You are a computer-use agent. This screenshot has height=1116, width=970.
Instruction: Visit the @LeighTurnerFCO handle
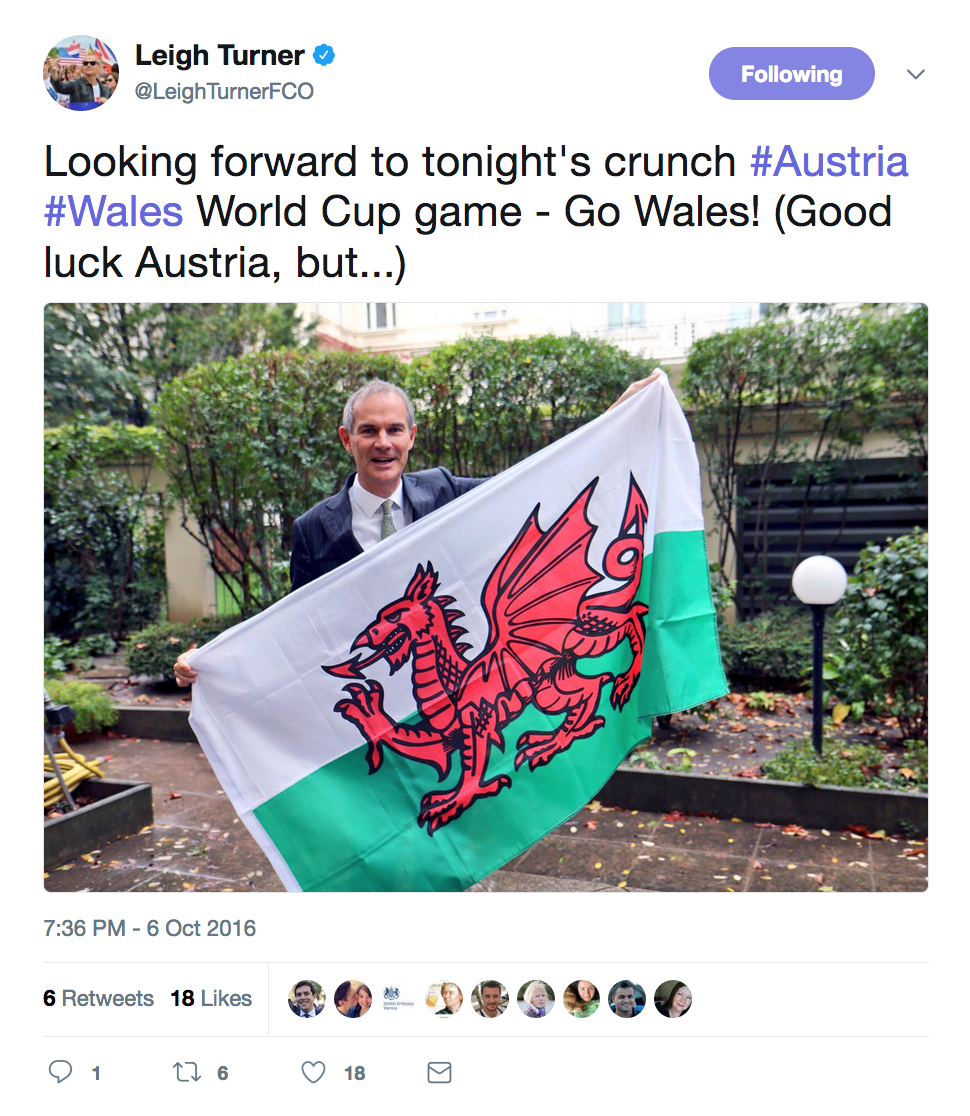pos(224,91)
